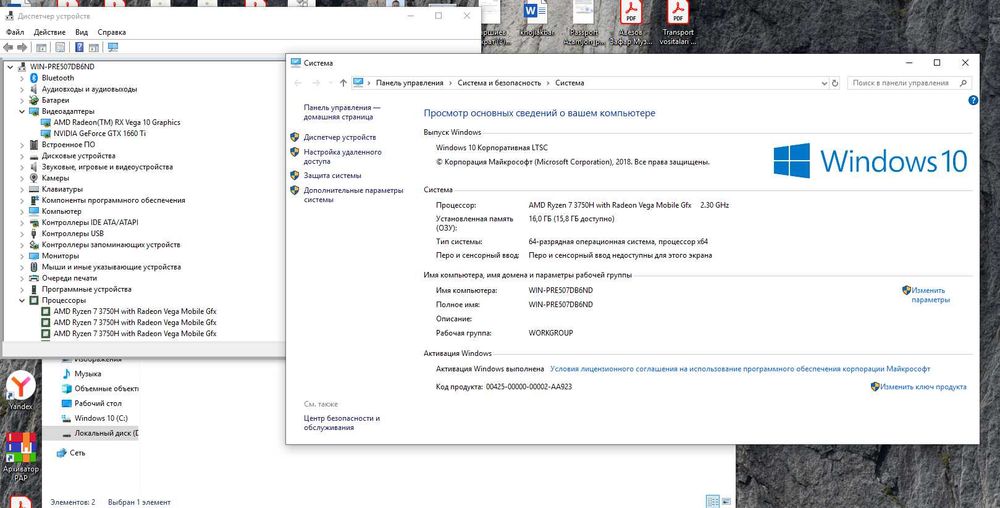Click Система и безопасность breadcrumb
This screenshot has height=508, width=1000.
tap(499, 83)
